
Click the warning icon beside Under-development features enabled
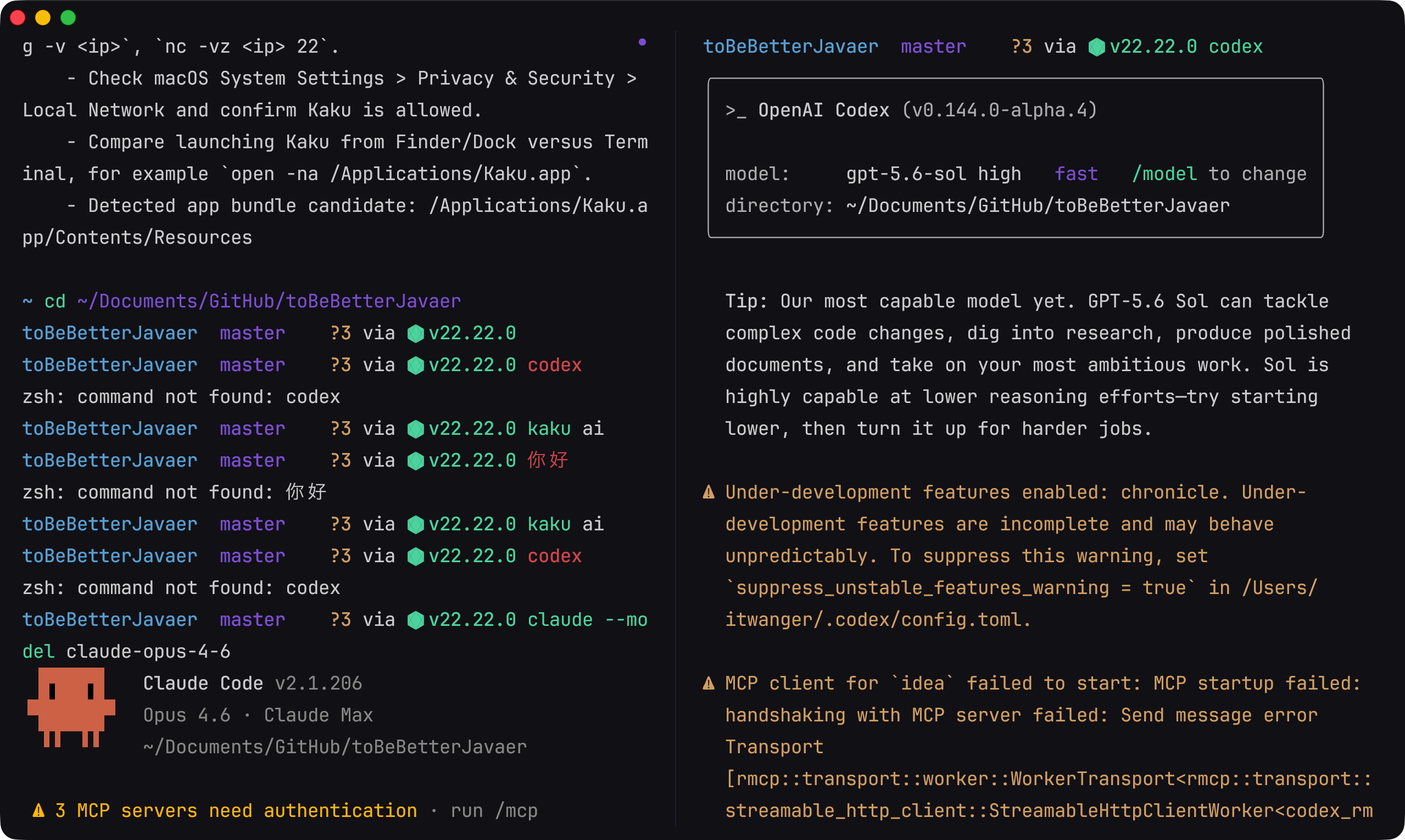point(709,492)
